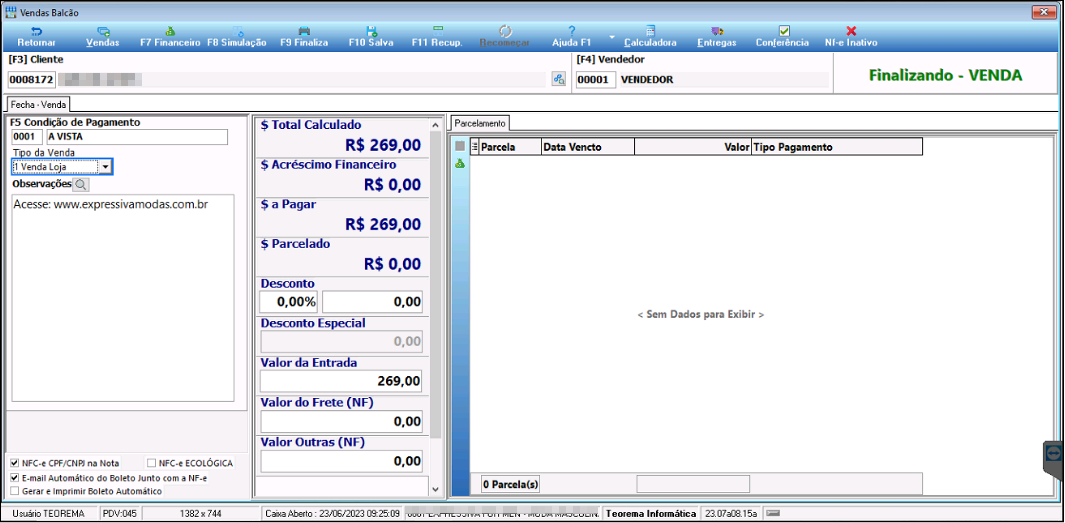The image size is (1065, 523).
Task: Click the 1382 x 744 status entry
Action: click(x=201, y=513)
